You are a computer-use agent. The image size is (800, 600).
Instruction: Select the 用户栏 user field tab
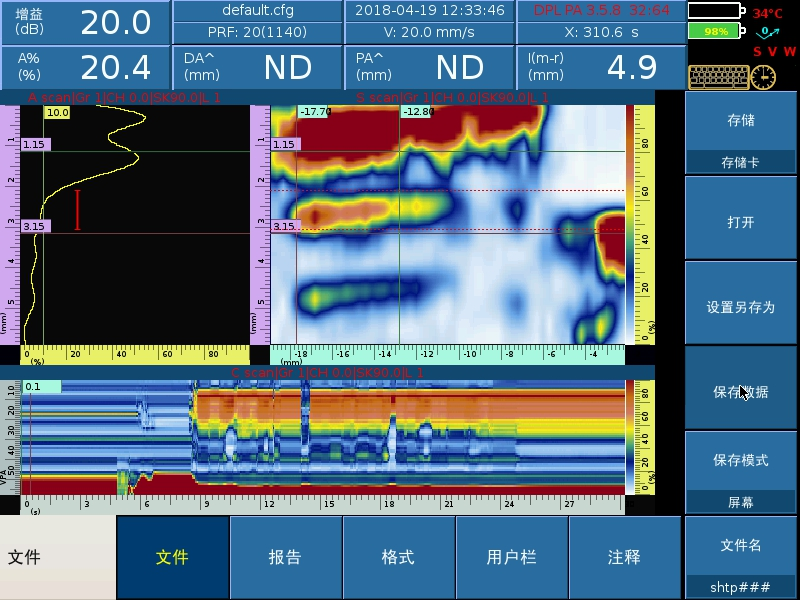click(511, 557)
